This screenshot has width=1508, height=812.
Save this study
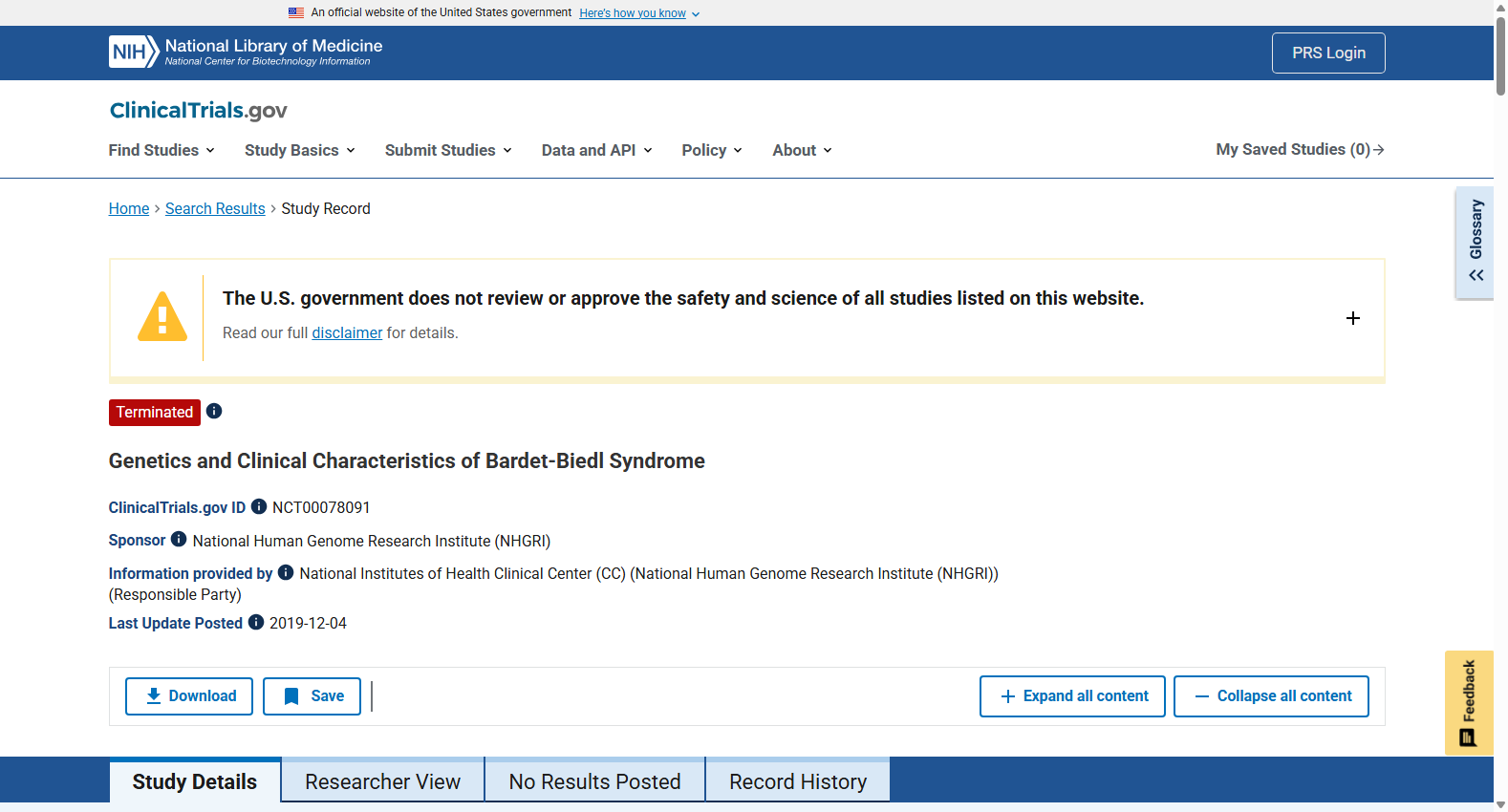click(x=312, y=696)
